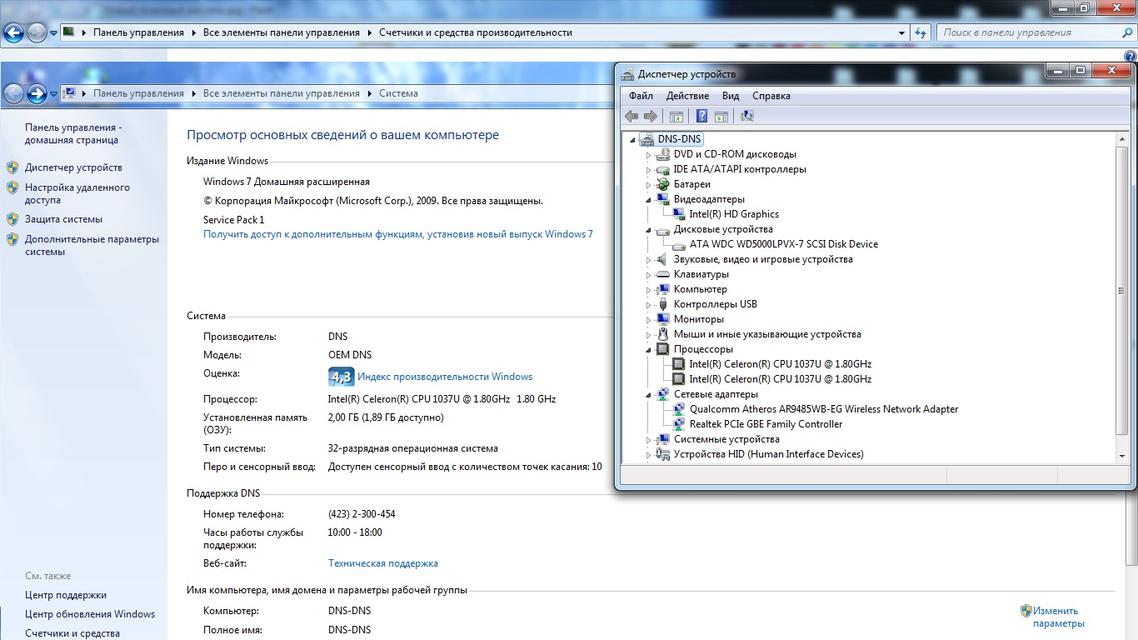Select ATA WDC WD5000LPVX-7 SCSI Disk Device

click(x=784, y=245)
